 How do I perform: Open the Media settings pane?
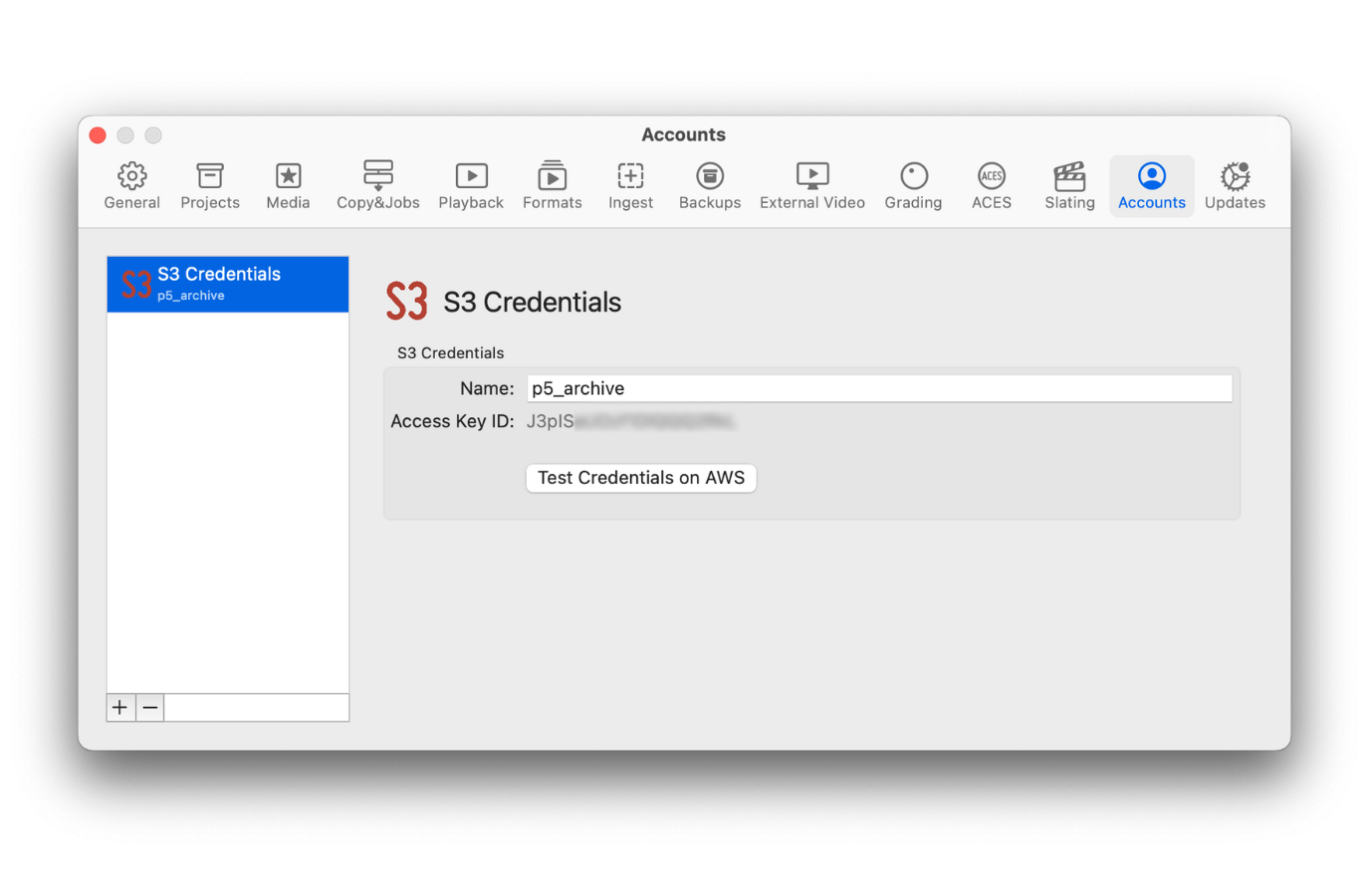(288, 186)
